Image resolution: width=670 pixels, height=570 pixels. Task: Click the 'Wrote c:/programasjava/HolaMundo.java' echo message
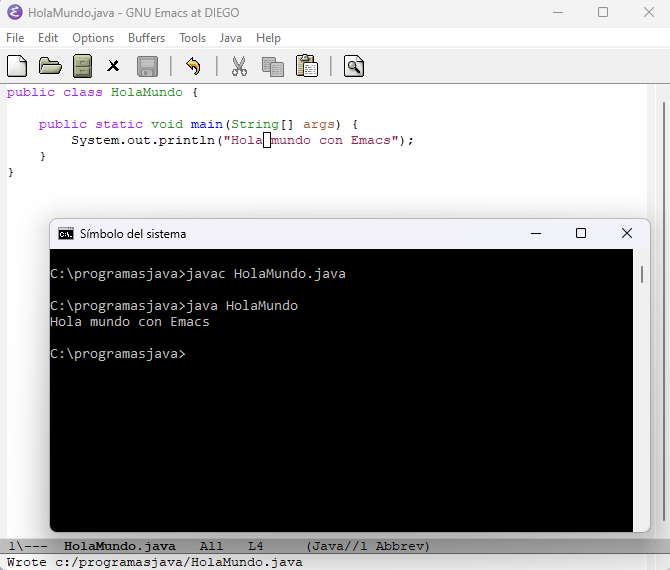(155, 562)
